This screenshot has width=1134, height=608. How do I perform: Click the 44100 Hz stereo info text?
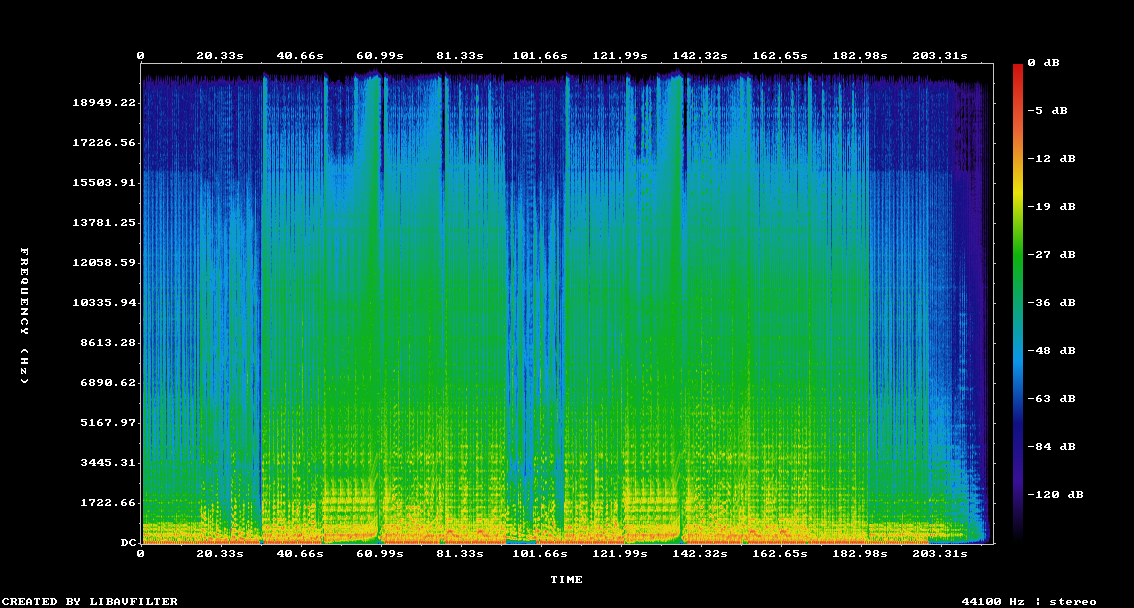pos(1029,602)
